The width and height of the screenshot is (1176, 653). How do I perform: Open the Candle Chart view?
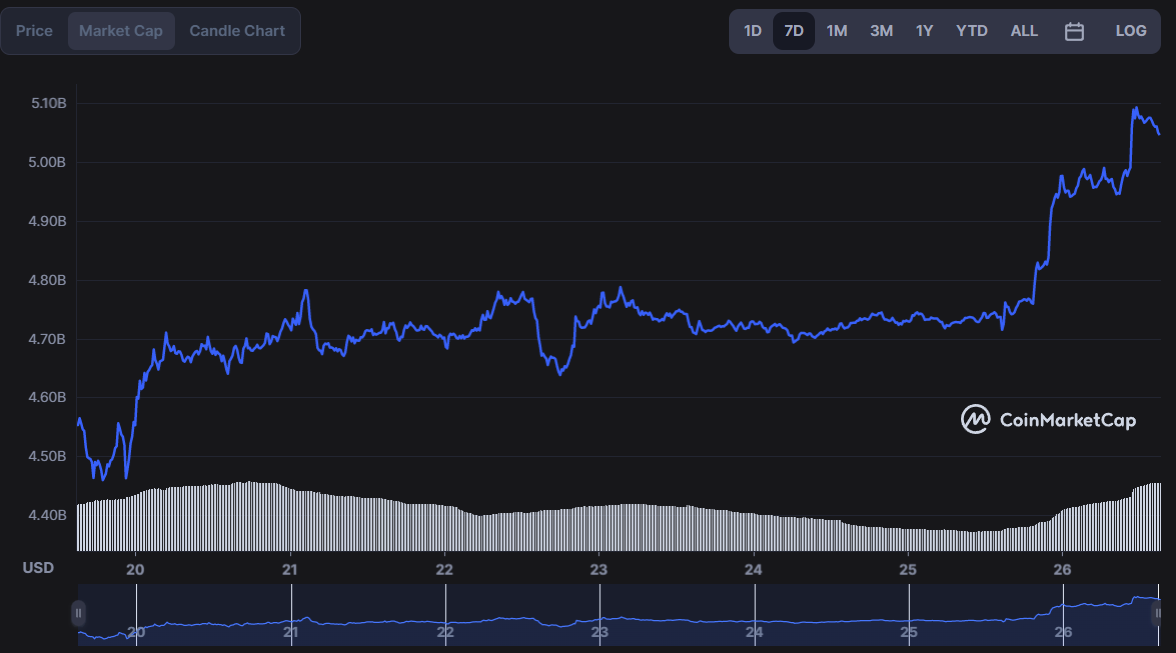pyautogui.click(x=237, y=31)
